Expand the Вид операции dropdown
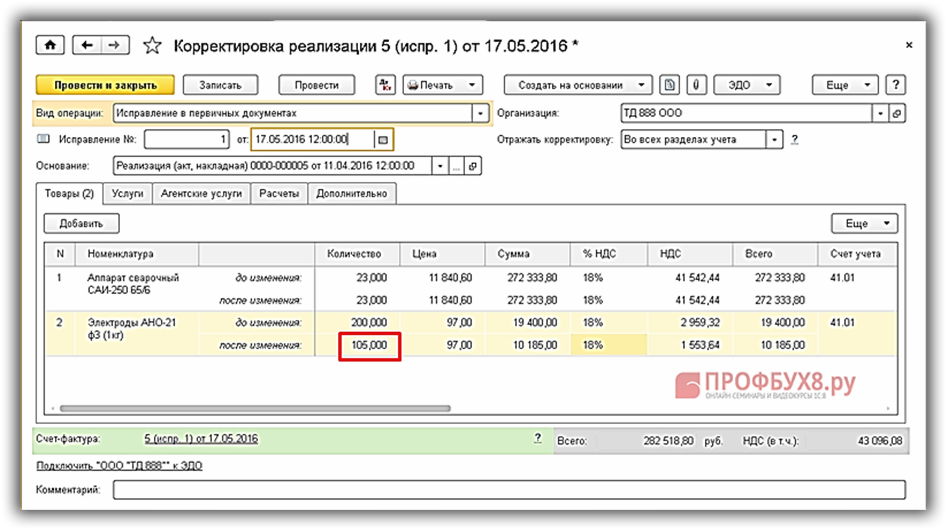The height and width of the screenshot is (530, 947). [x=481, y=113]
